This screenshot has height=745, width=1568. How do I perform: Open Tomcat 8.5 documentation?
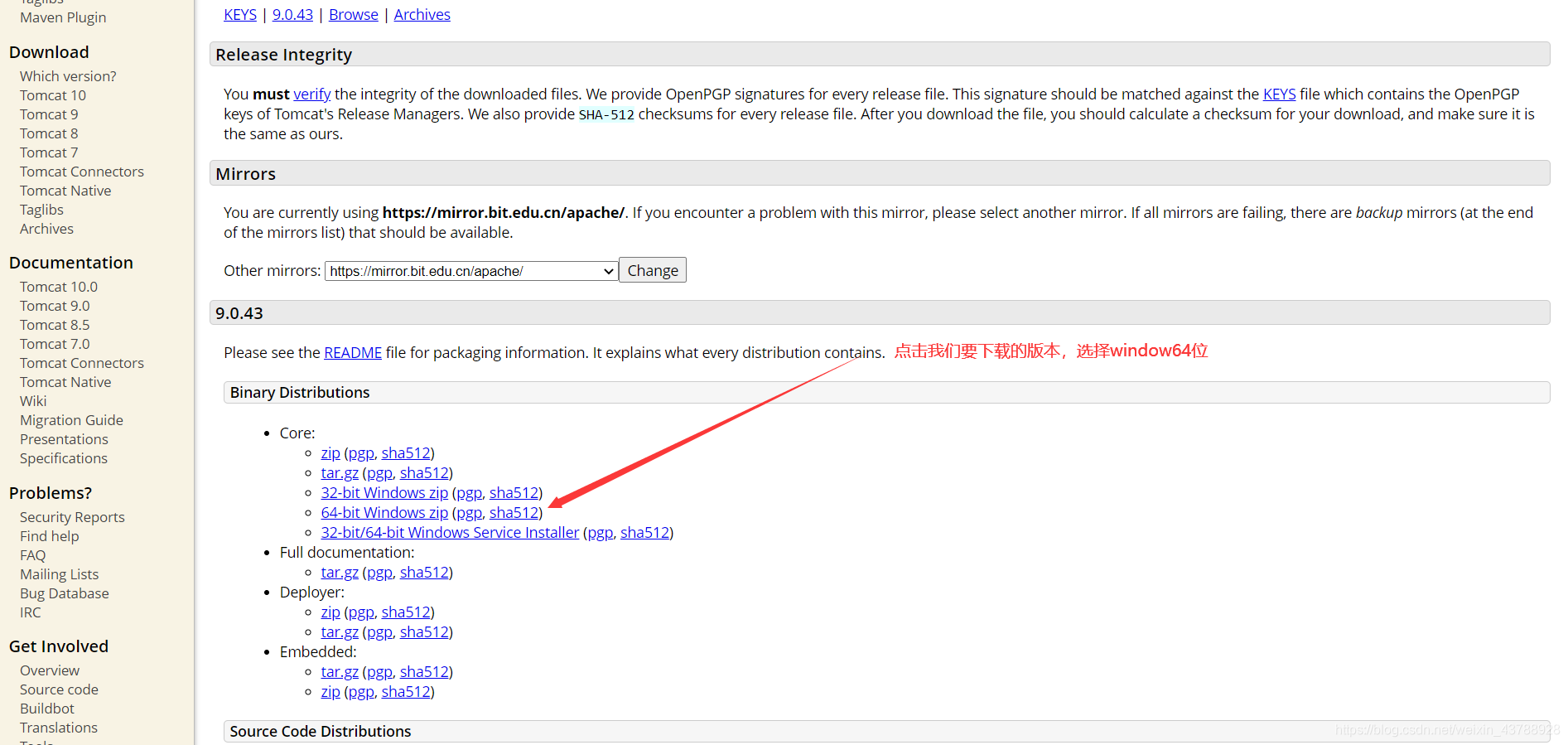[55, 325]
